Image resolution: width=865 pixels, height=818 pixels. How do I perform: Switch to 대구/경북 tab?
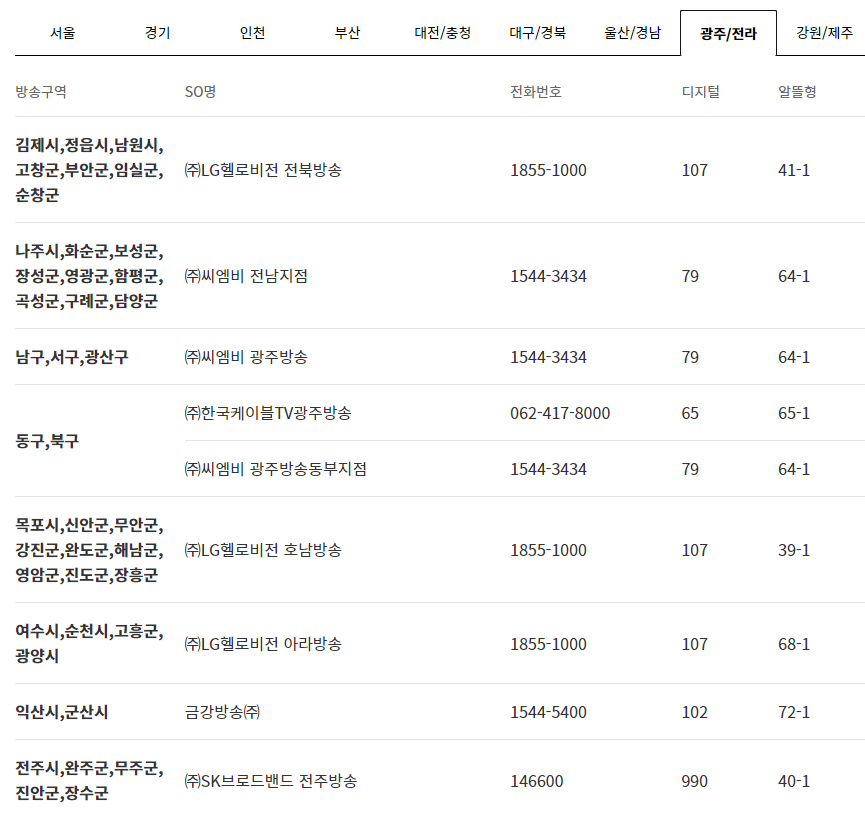tap(537, 33)
